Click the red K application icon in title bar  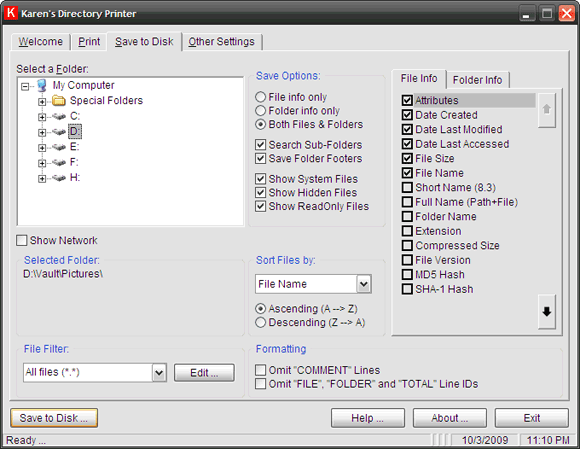[x=11, y=13]
